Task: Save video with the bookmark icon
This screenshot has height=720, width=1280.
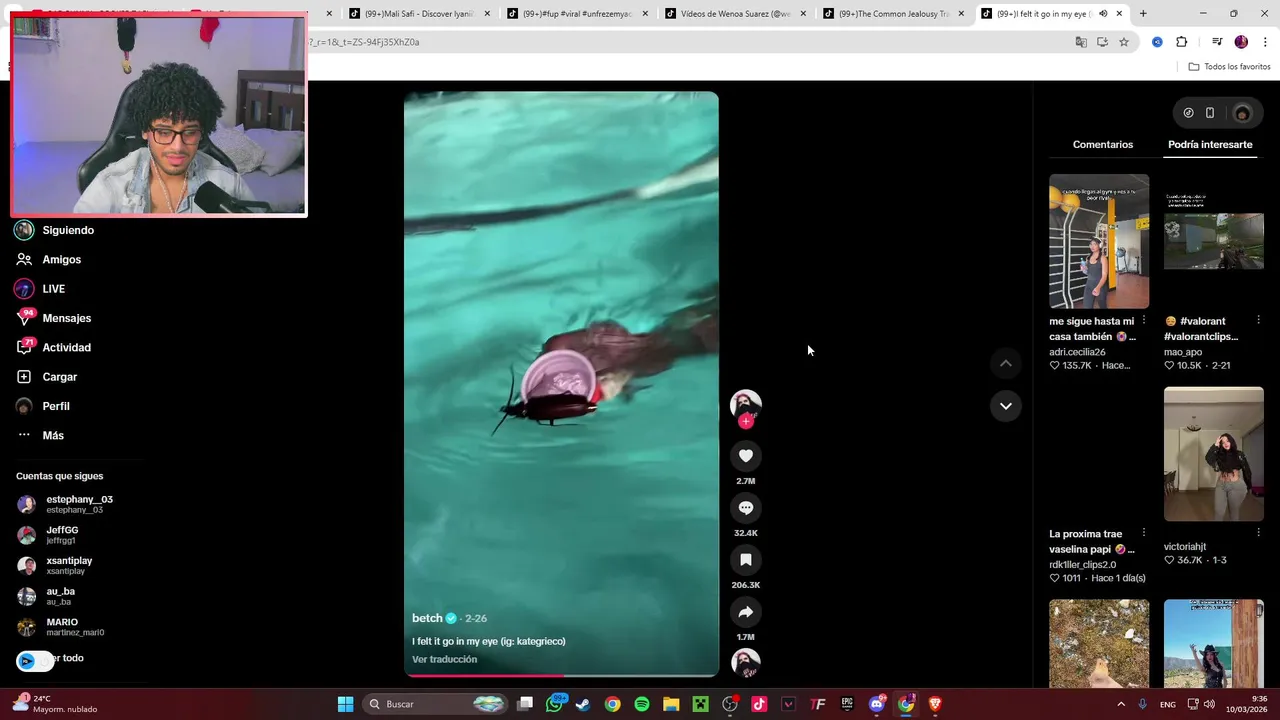Action: click(x=745, y=560)
